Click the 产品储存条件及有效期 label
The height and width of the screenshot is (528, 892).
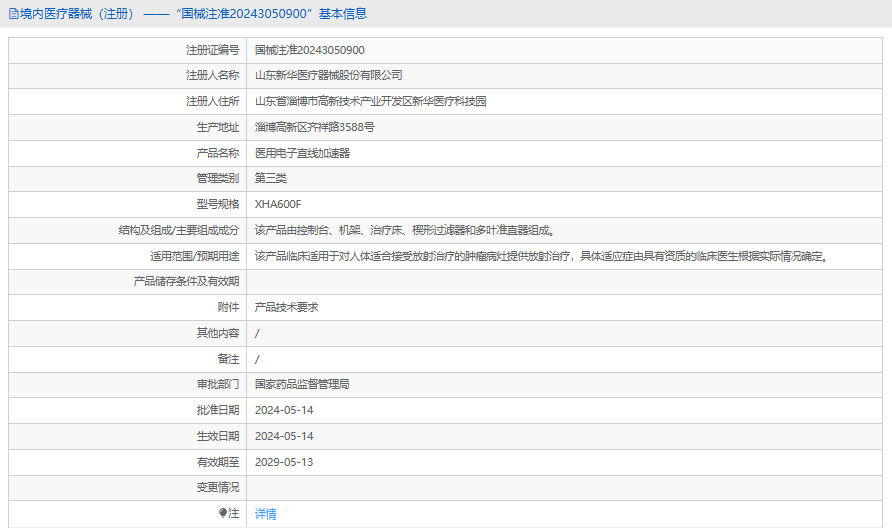[187, 281]
